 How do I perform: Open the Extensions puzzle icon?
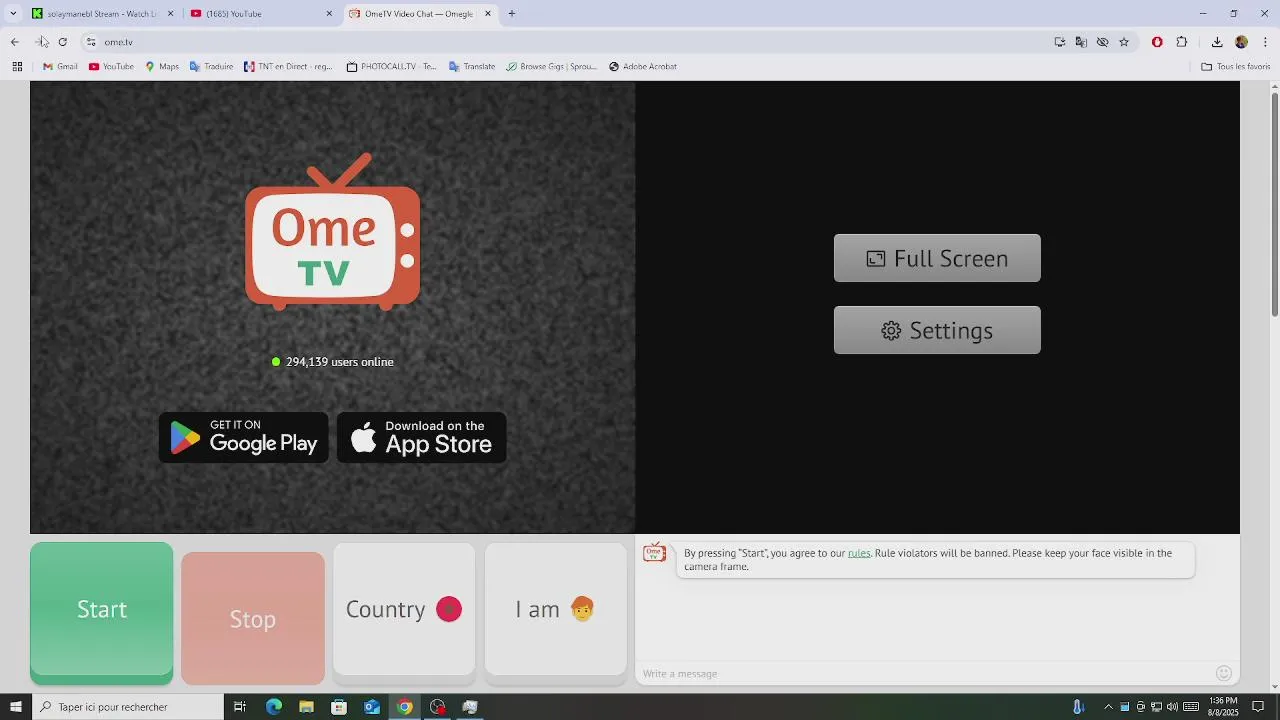(1182, 42)
